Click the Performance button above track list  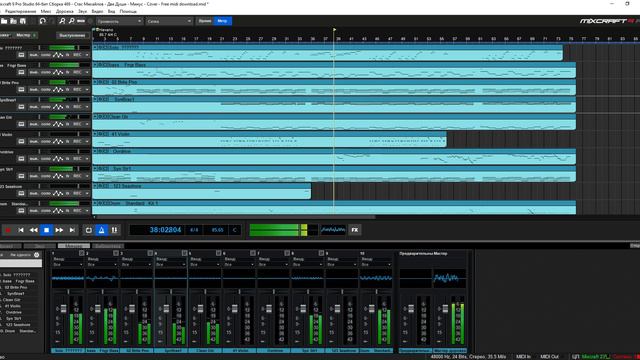click(x=73, y=36)
